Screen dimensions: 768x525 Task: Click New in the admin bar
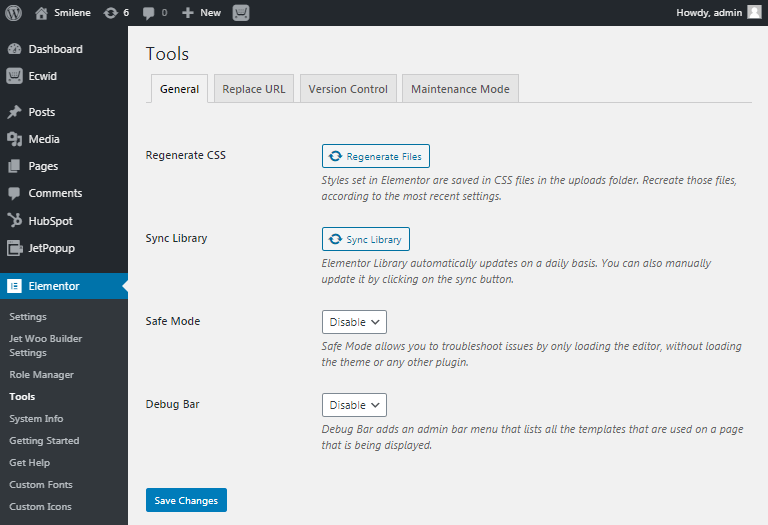pyautogui.click(x=211, y=13)
